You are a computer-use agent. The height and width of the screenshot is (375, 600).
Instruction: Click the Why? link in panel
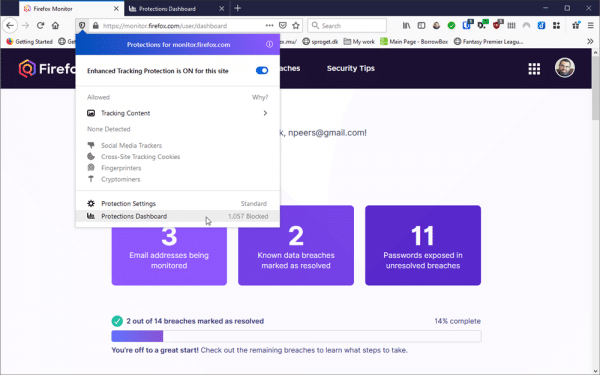point(260,97)
